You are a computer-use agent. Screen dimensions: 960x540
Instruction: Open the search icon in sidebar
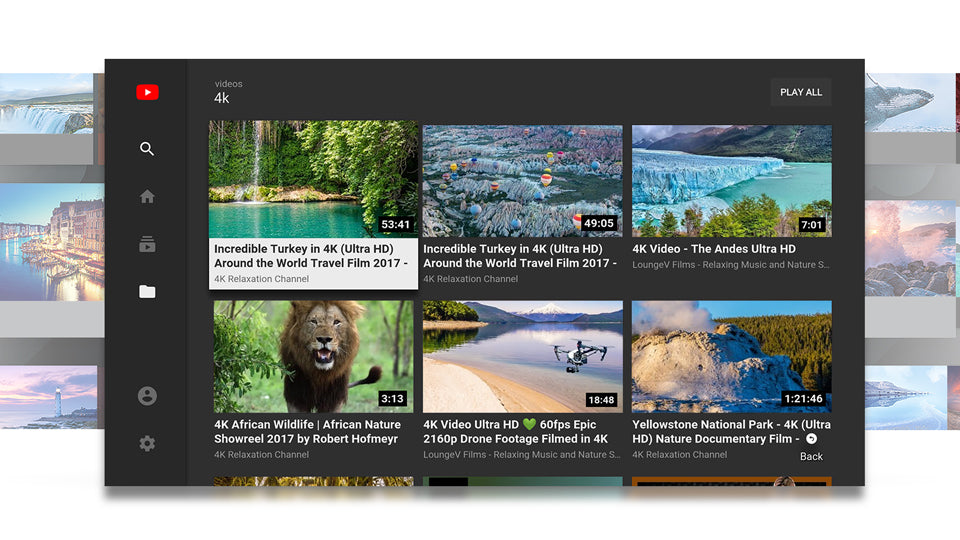147,149
